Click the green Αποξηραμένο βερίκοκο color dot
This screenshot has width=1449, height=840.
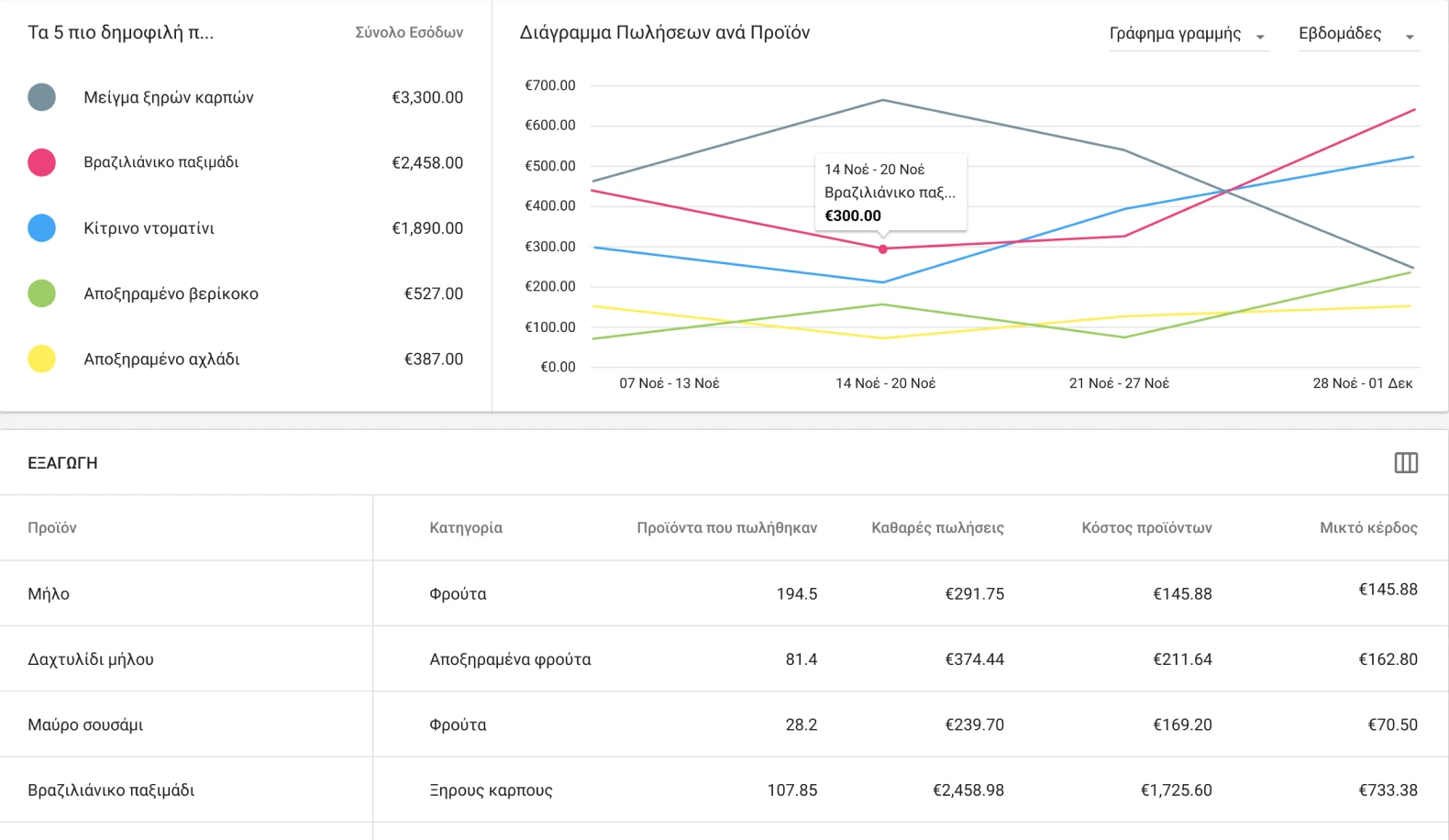point(42,293)
